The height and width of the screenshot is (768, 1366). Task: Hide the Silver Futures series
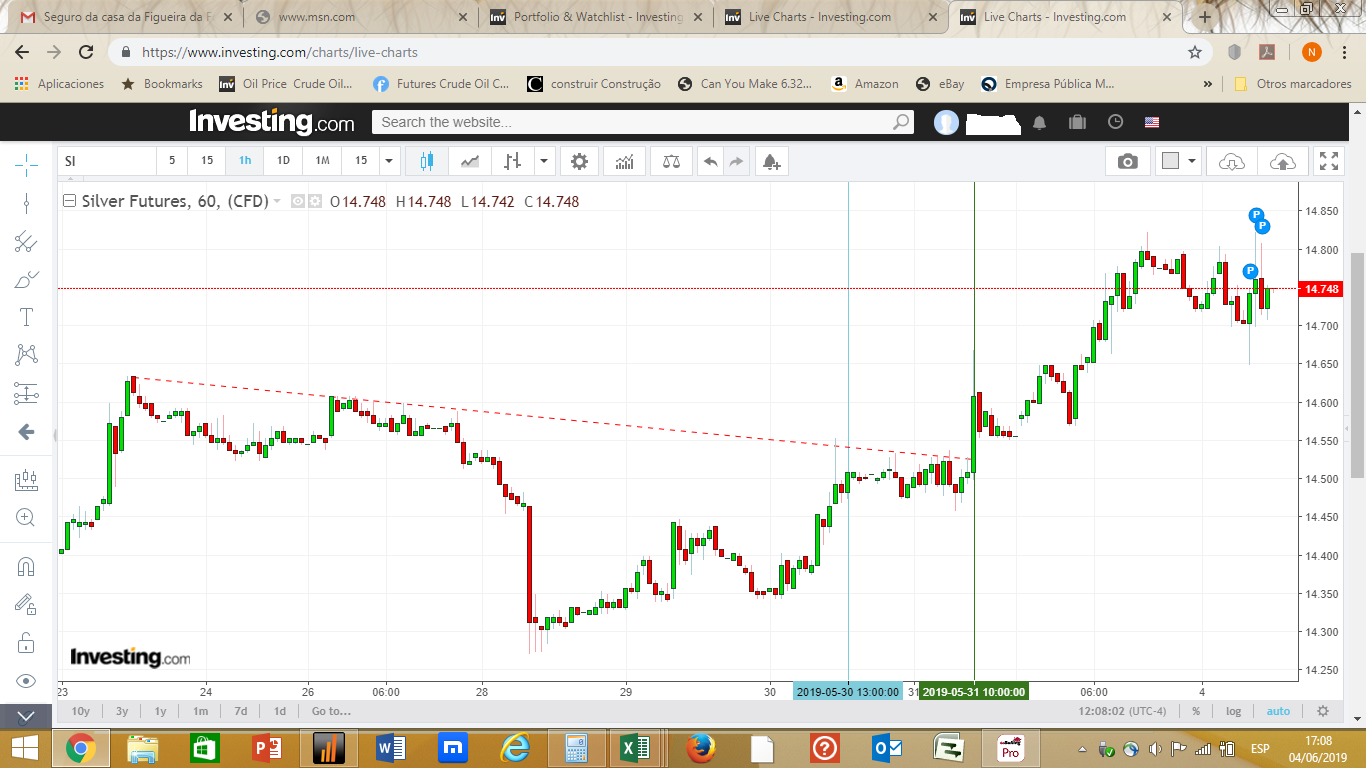click(298, 201)
